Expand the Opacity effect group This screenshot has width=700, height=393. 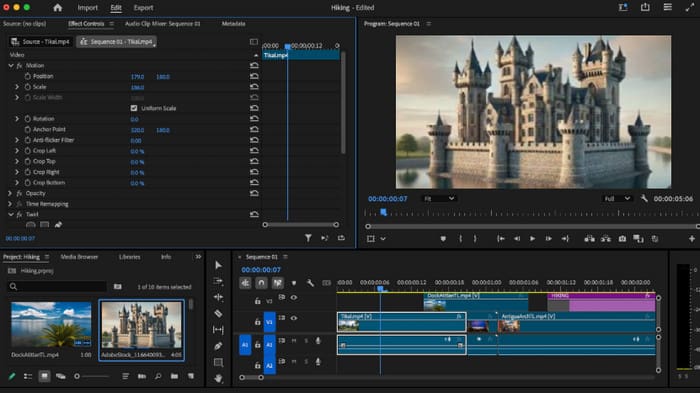10,193
